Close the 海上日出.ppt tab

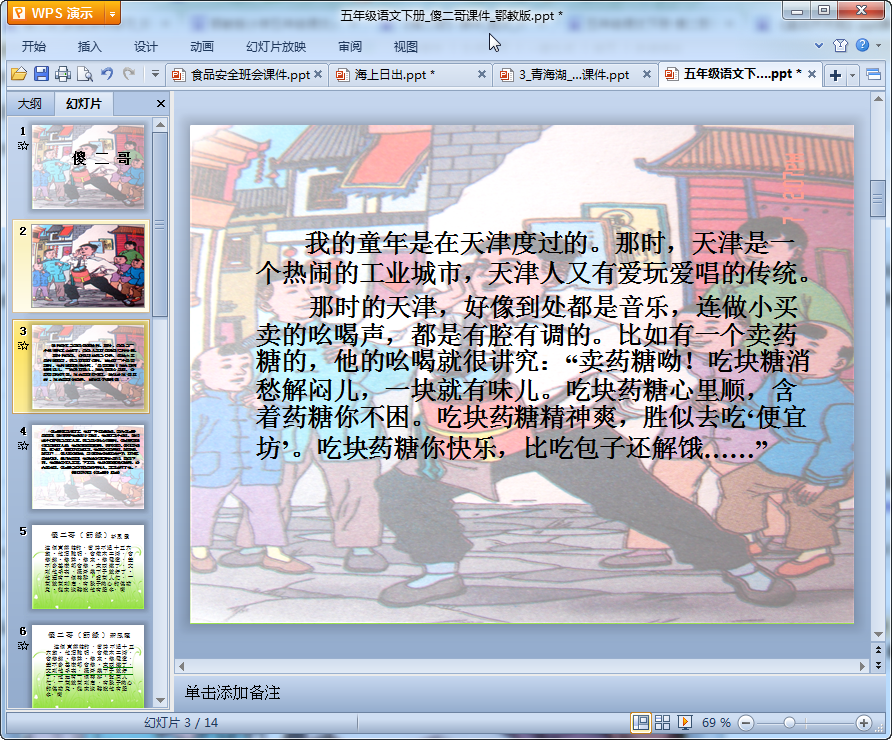482,74
